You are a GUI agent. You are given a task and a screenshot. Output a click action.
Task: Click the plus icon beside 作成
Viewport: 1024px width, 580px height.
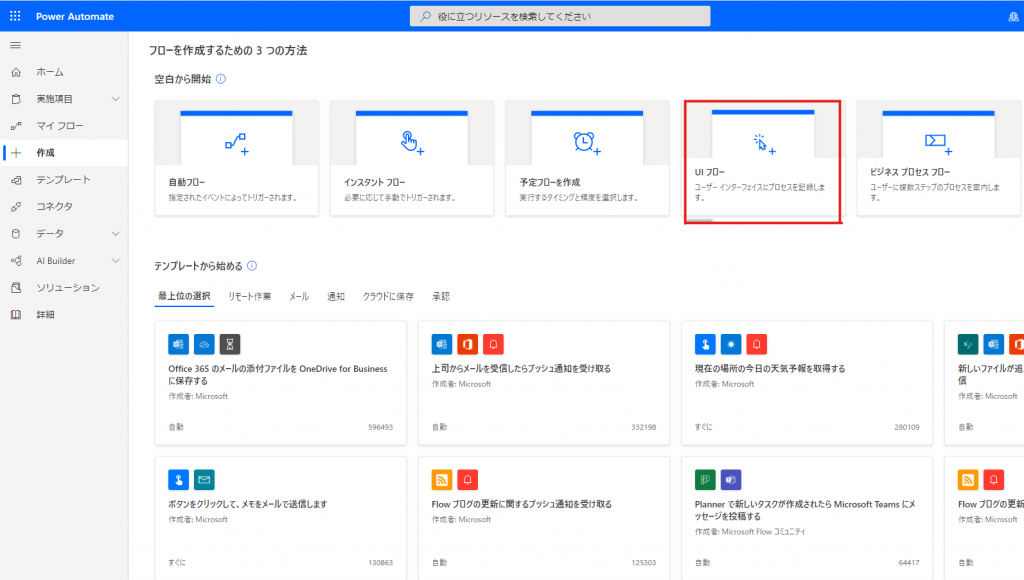[x=16, y=153]
